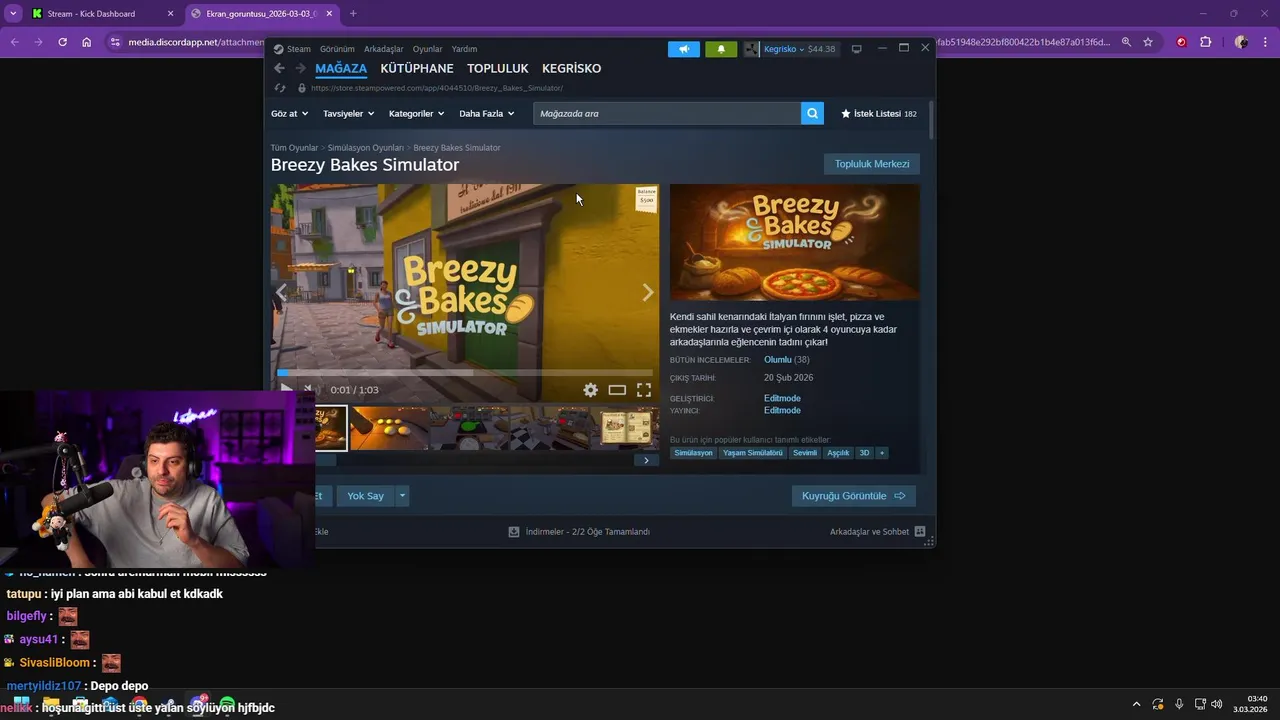The height and width of the screenshot is (720, 1280).
Task: Focus the Mağazada ara search field
Action: click(667, 114)
